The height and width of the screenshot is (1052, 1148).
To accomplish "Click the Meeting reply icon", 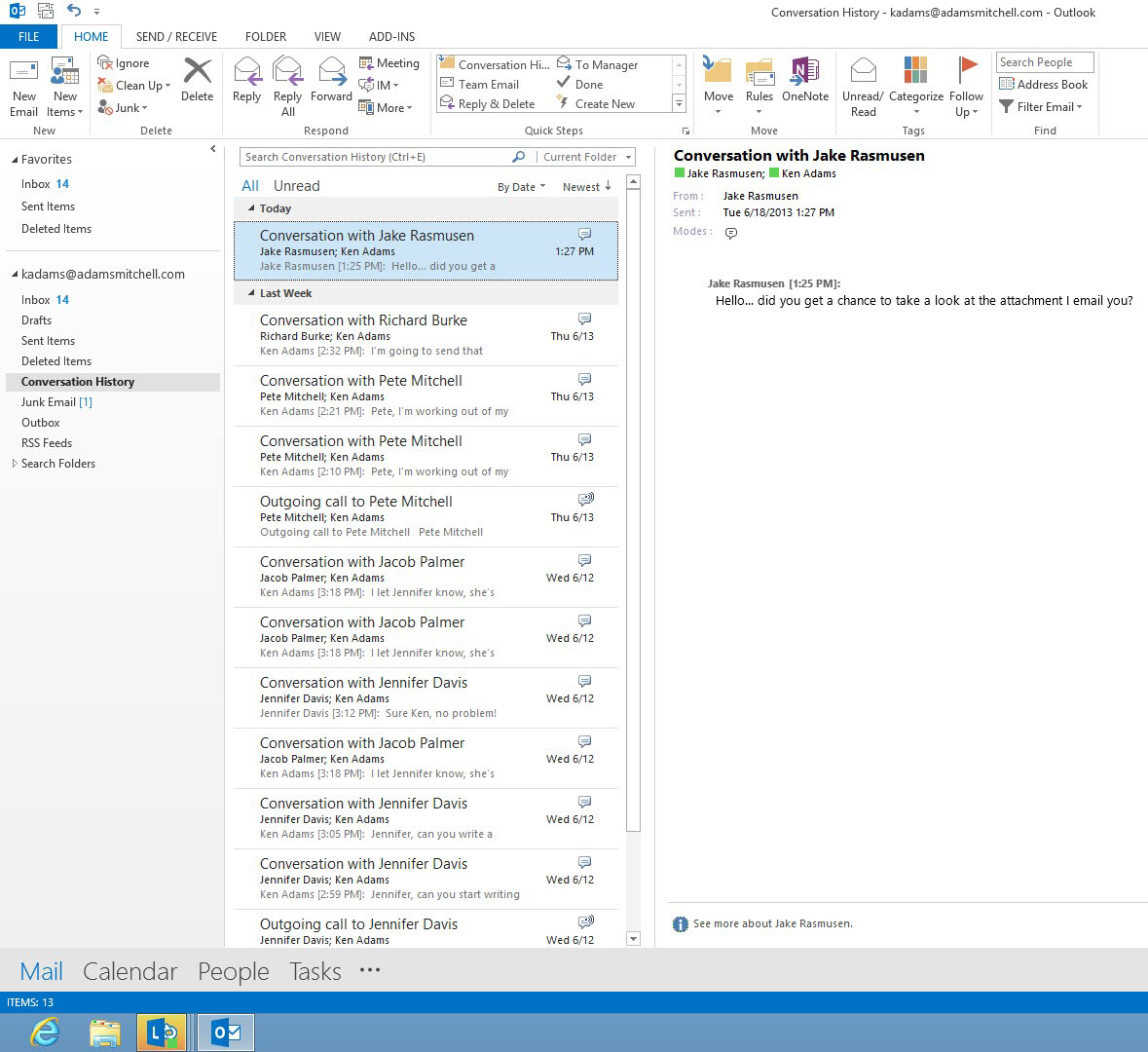I will 366,63.
